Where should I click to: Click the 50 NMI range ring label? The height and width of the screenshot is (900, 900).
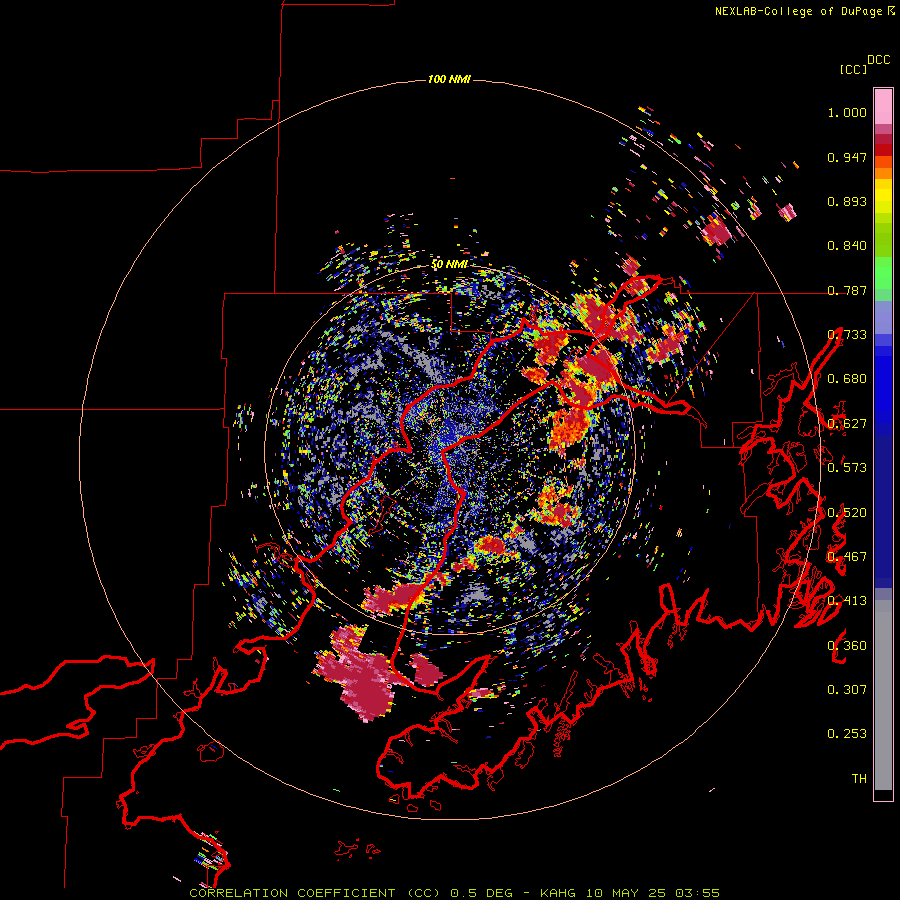click(x=449, y=264)
